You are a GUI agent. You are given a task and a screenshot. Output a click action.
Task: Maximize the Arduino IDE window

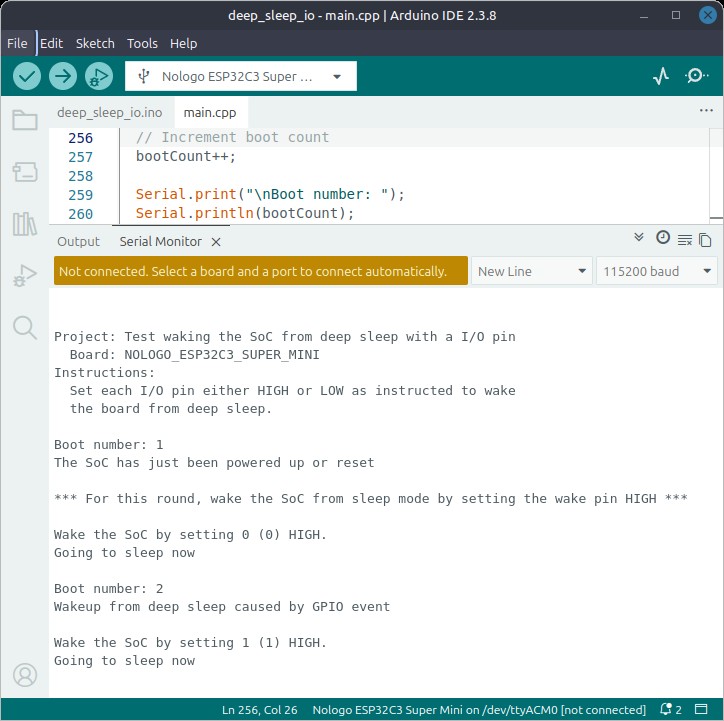coord(676,15)
